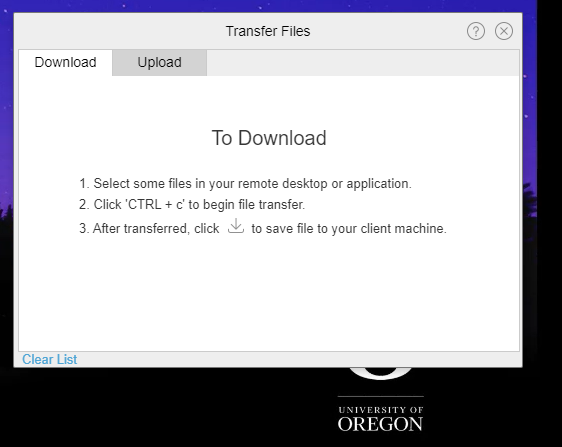Close the Transfer Files dialog
This screenshot has height=447, width=562.
click(504, 31)
